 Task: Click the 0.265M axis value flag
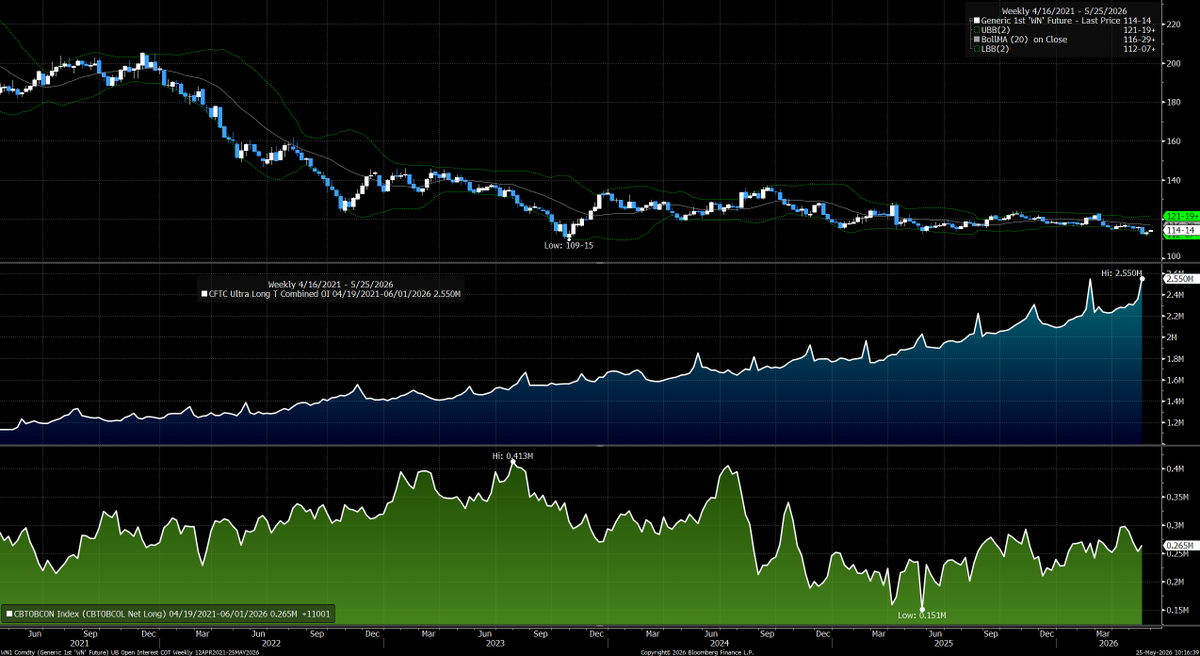tap(1182, 545)
